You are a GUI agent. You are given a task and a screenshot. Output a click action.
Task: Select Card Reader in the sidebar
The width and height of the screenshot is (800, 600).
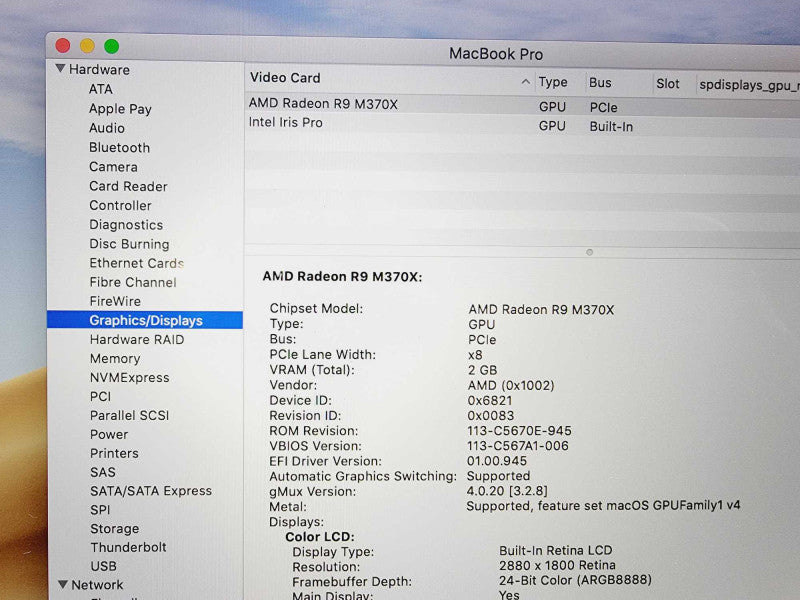coord(128,186)
